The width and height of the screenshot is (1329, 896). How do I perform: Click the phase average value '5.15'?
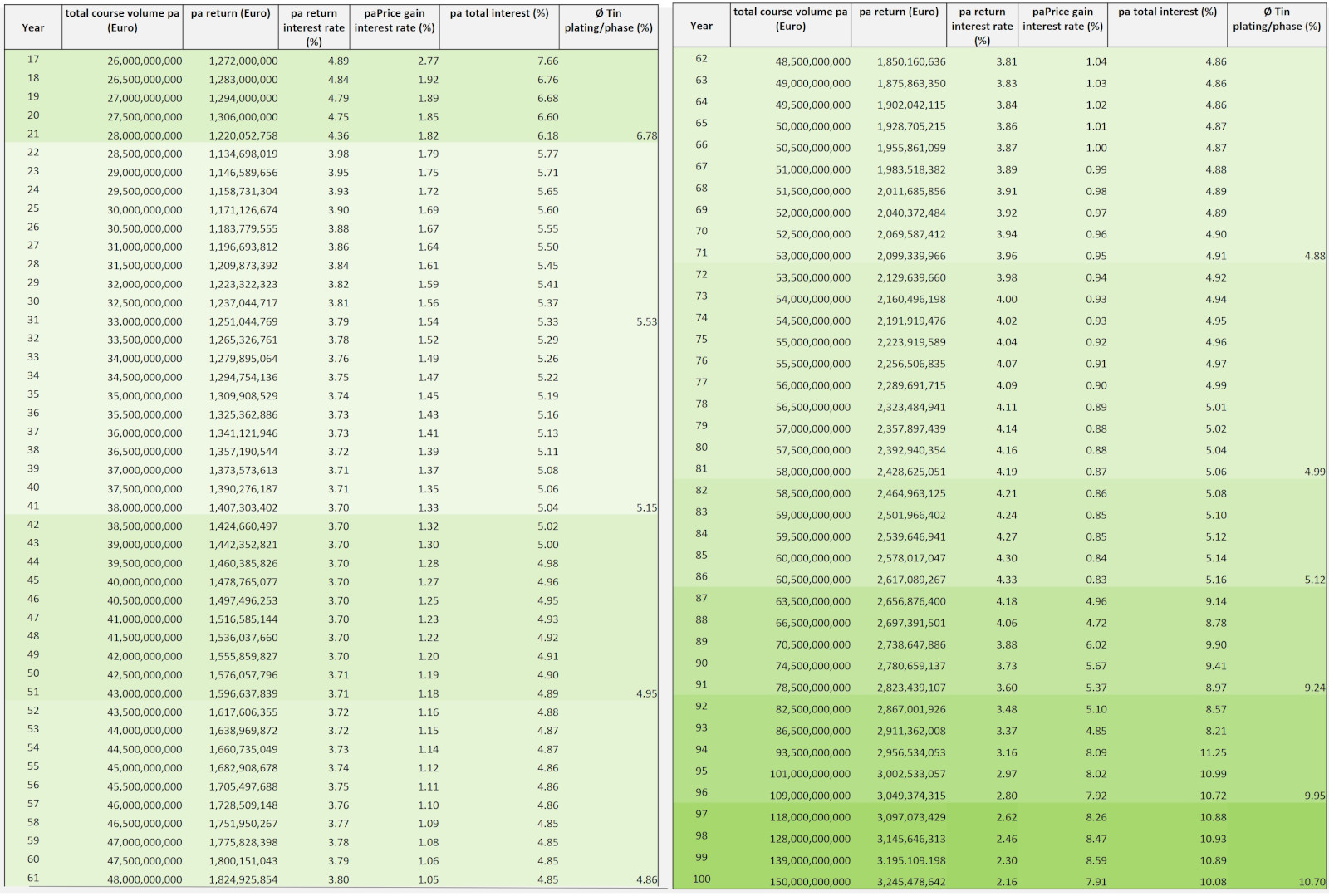pyautogui.click(x=646, y=507)
